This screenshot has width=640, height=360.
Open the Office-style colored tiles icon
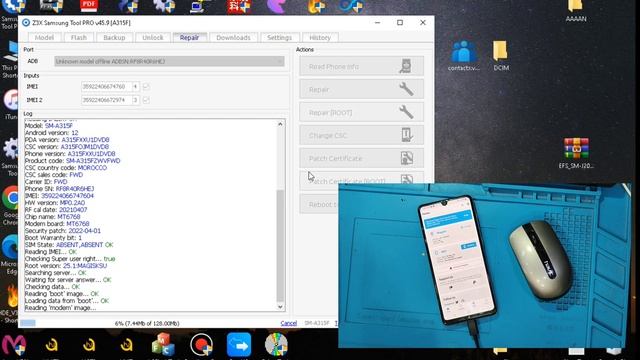[x=163, y=345]
